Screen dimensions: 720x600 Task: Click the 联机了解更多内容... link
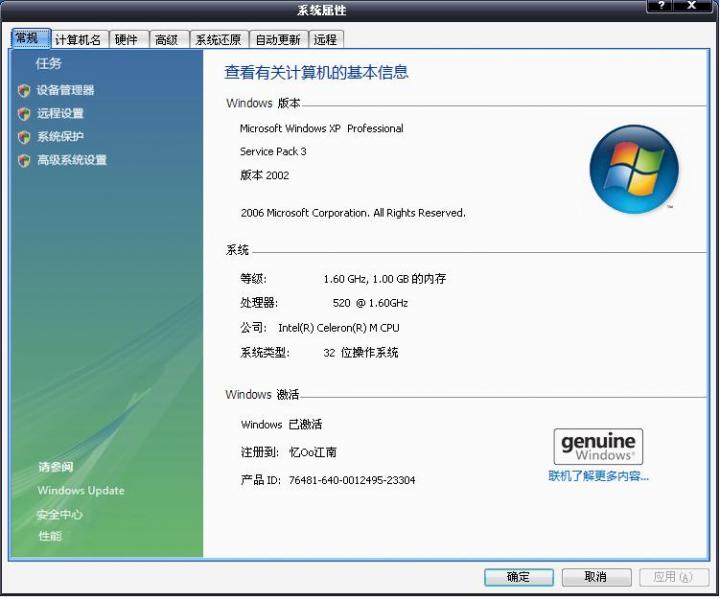click(x=598, y=476)
